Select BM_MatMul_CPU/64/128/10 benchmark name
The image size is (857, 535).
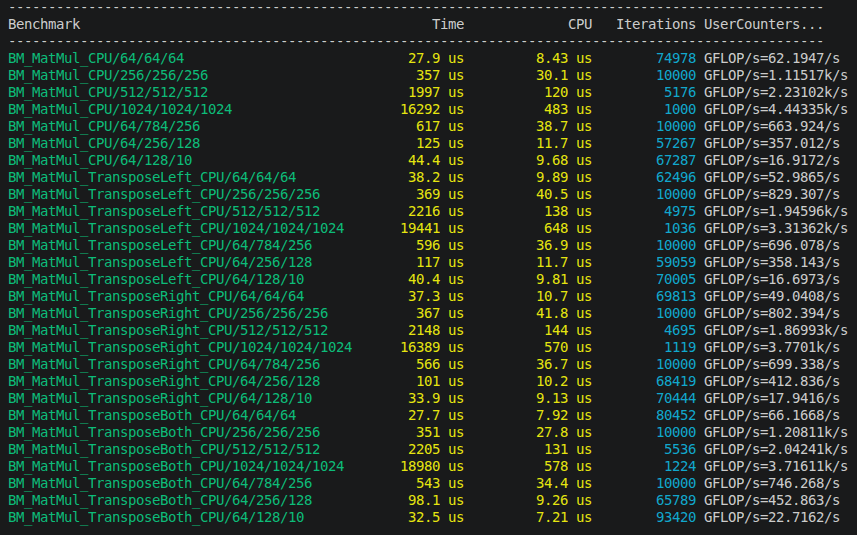tap(100, 160)
